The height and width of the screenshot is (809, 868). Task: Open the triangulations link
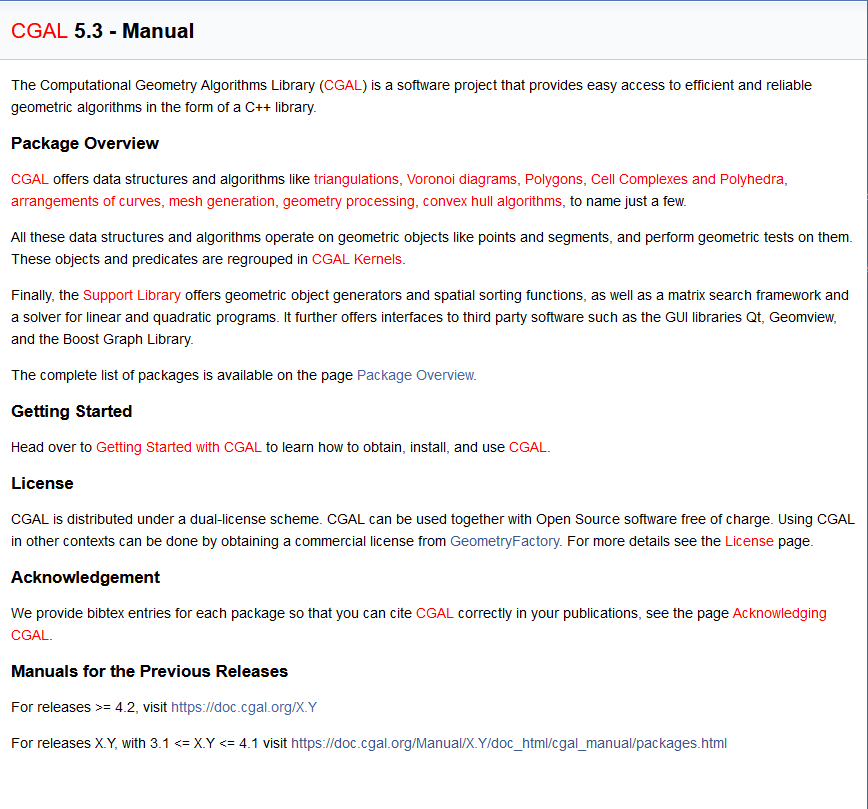356,179
